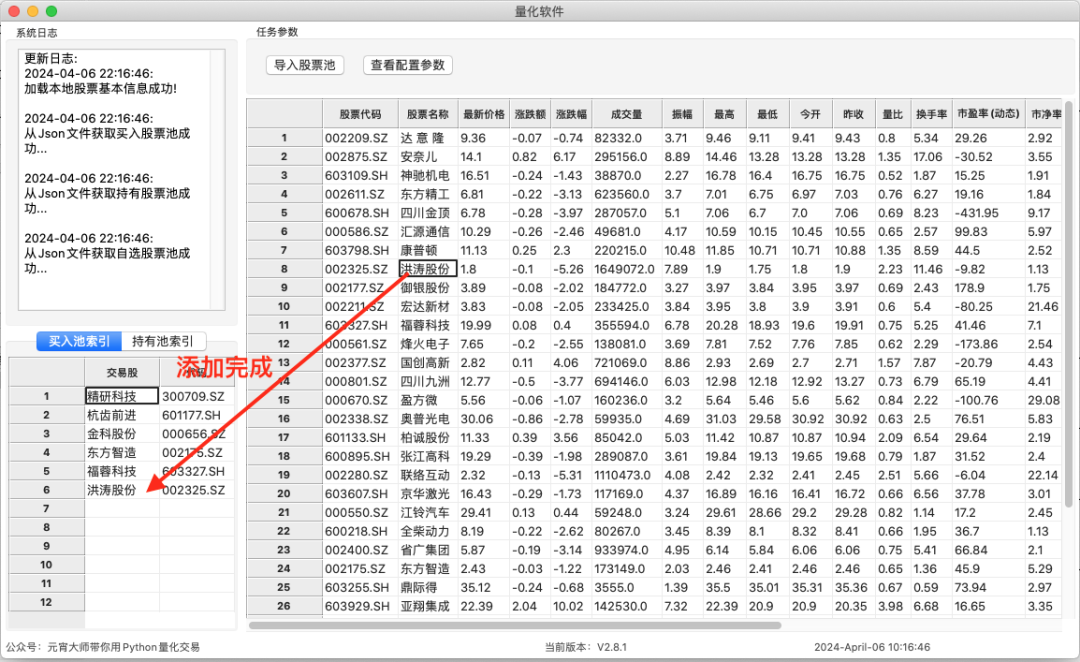Sort by the 成交量 column header
Viewport: 1080px width, 662px height.
(625, 113)
